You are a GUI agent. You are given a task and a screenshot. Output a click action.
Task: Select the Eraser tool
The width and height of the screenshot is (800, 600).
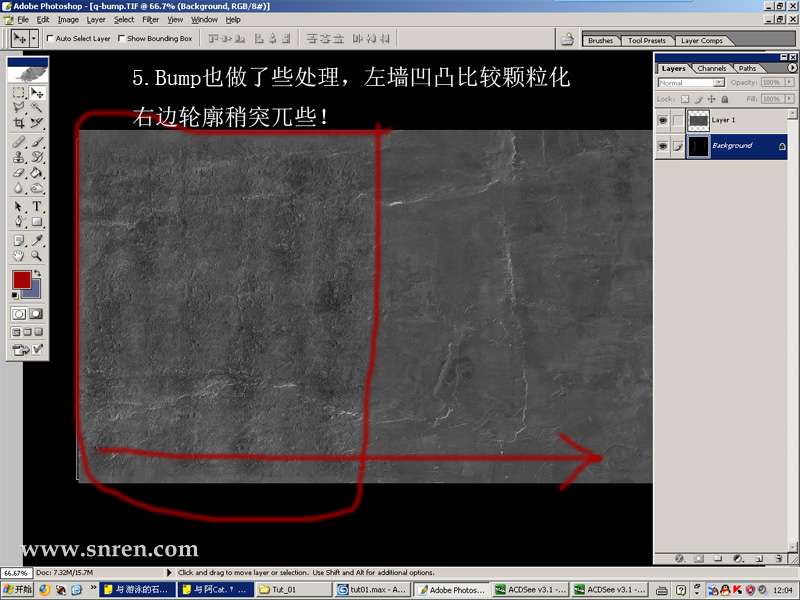tap(19, 173)
